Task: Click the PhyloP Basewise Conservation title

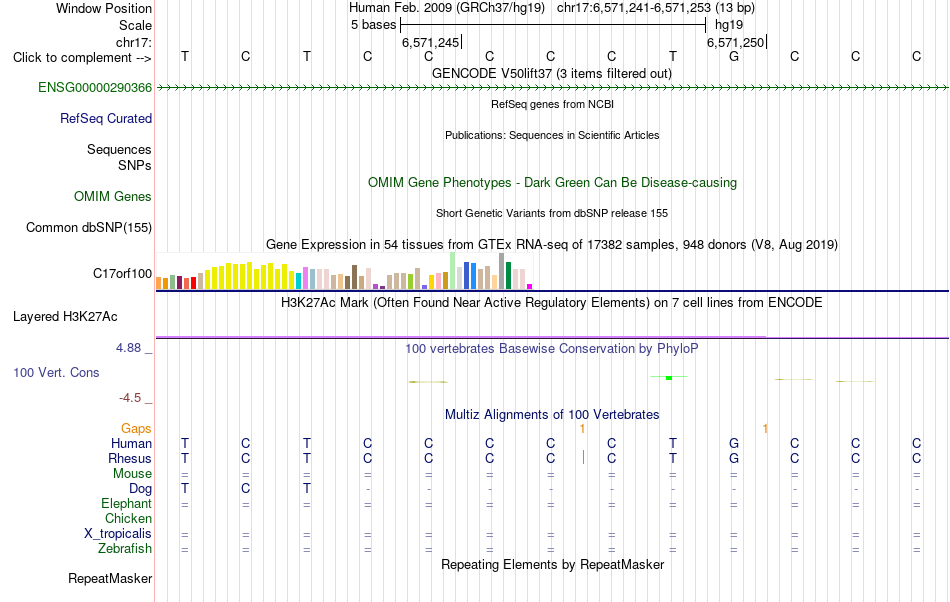Action: [x=552, y=349]
